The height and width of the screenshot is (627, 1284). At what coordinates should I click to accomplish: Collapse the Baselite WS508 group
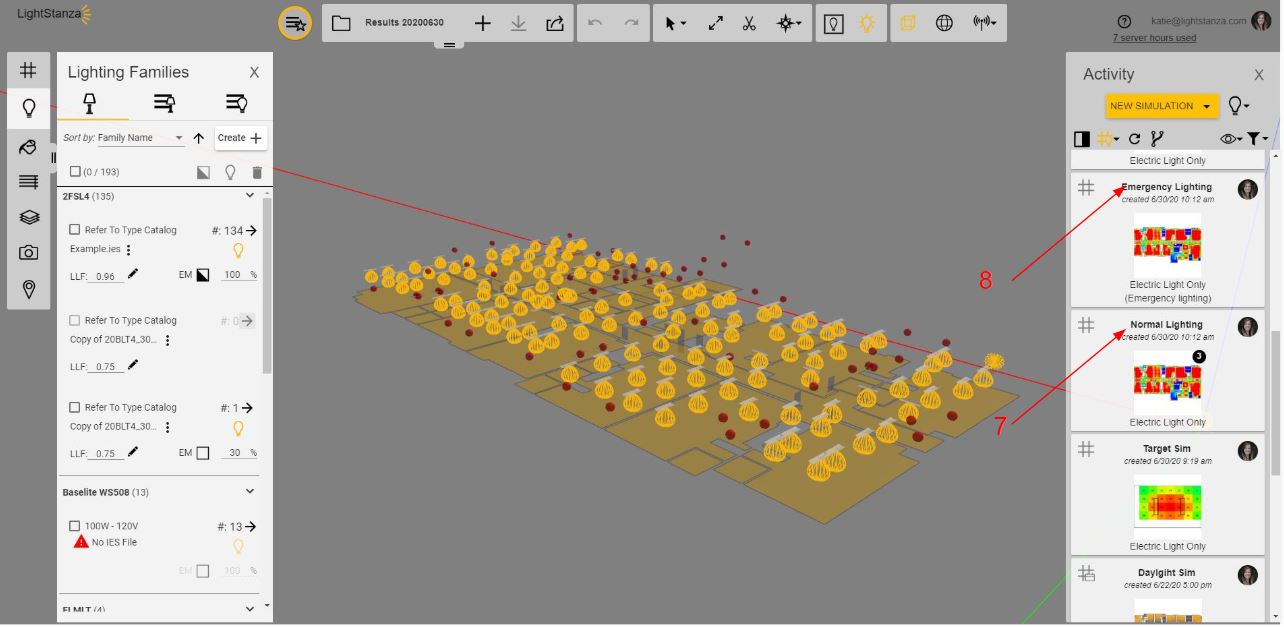coord(250,492)
